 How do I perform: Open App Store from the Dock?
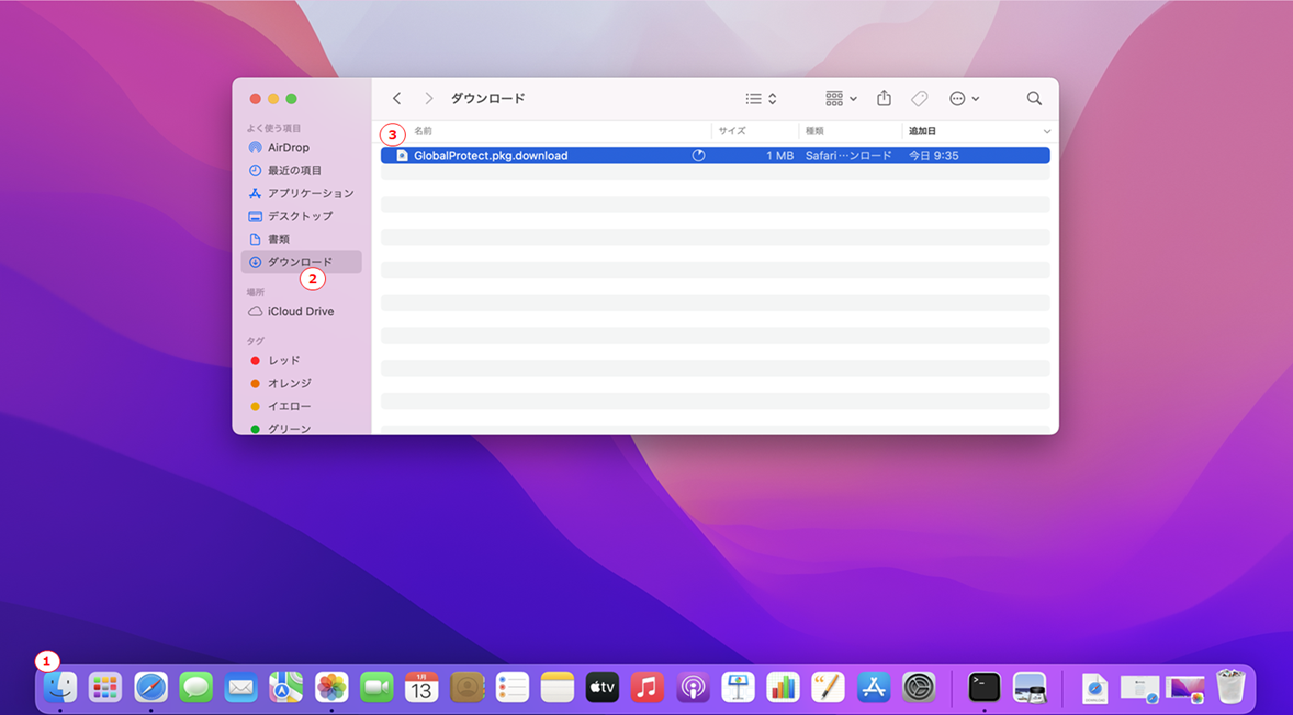(873, 687)
